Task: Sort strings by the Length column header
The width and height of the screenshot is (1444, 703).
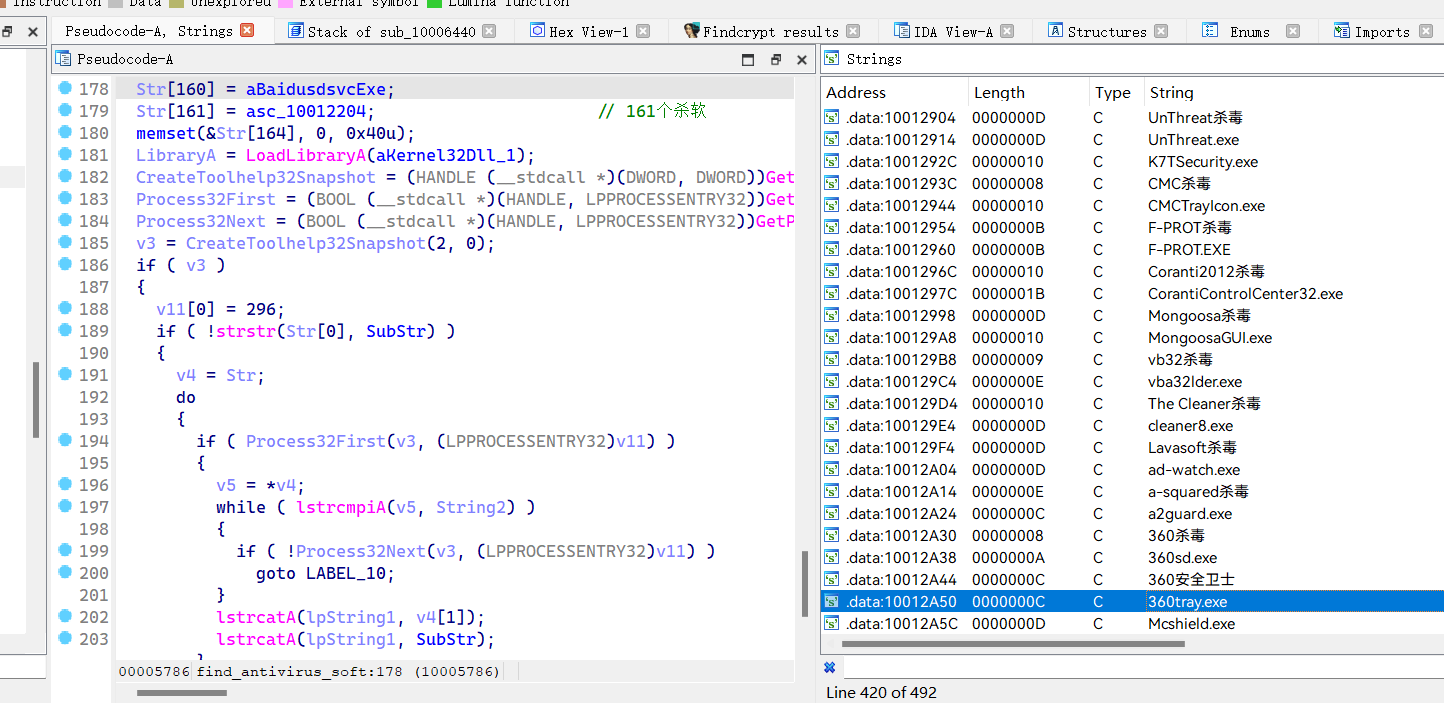Action: tap(1028, 92)
